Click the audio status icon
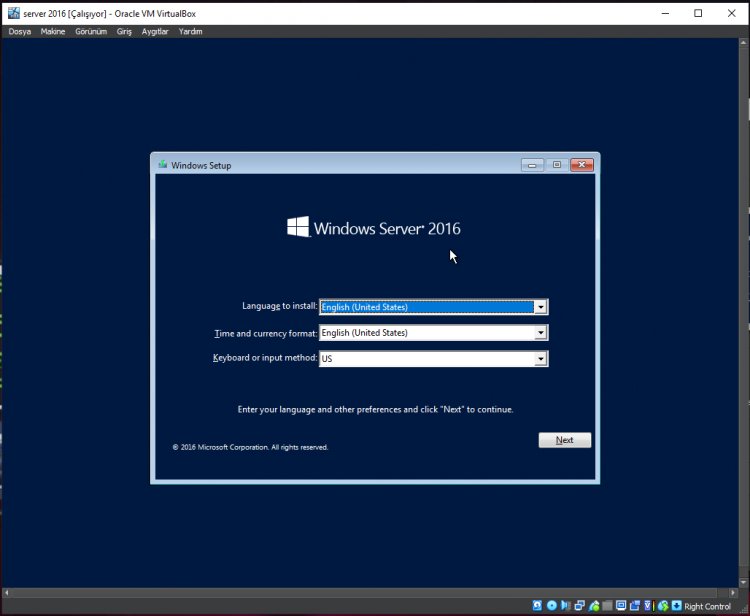 pyautogui.click(x=565, y=605)
